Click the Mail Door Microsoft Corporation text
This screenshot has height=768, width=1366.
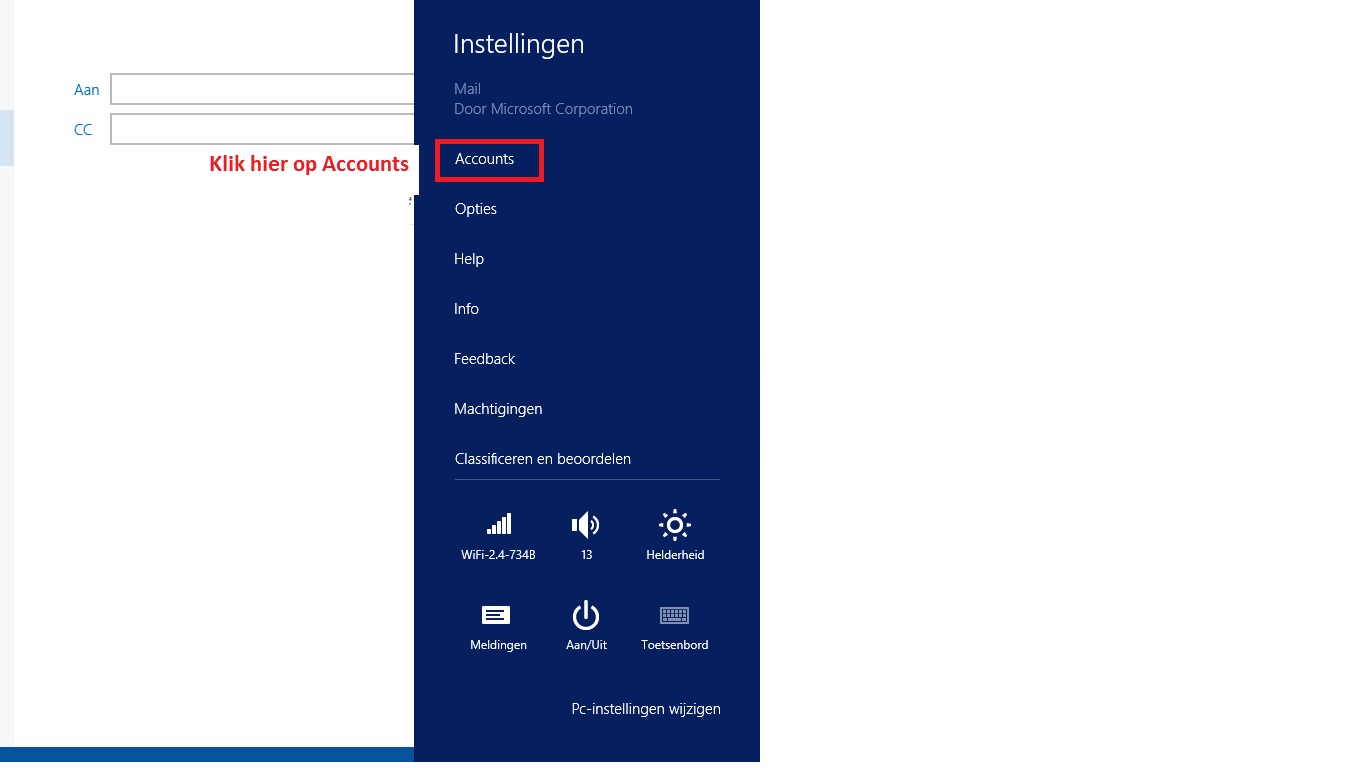pyautogui.click(x=543, y=99)
